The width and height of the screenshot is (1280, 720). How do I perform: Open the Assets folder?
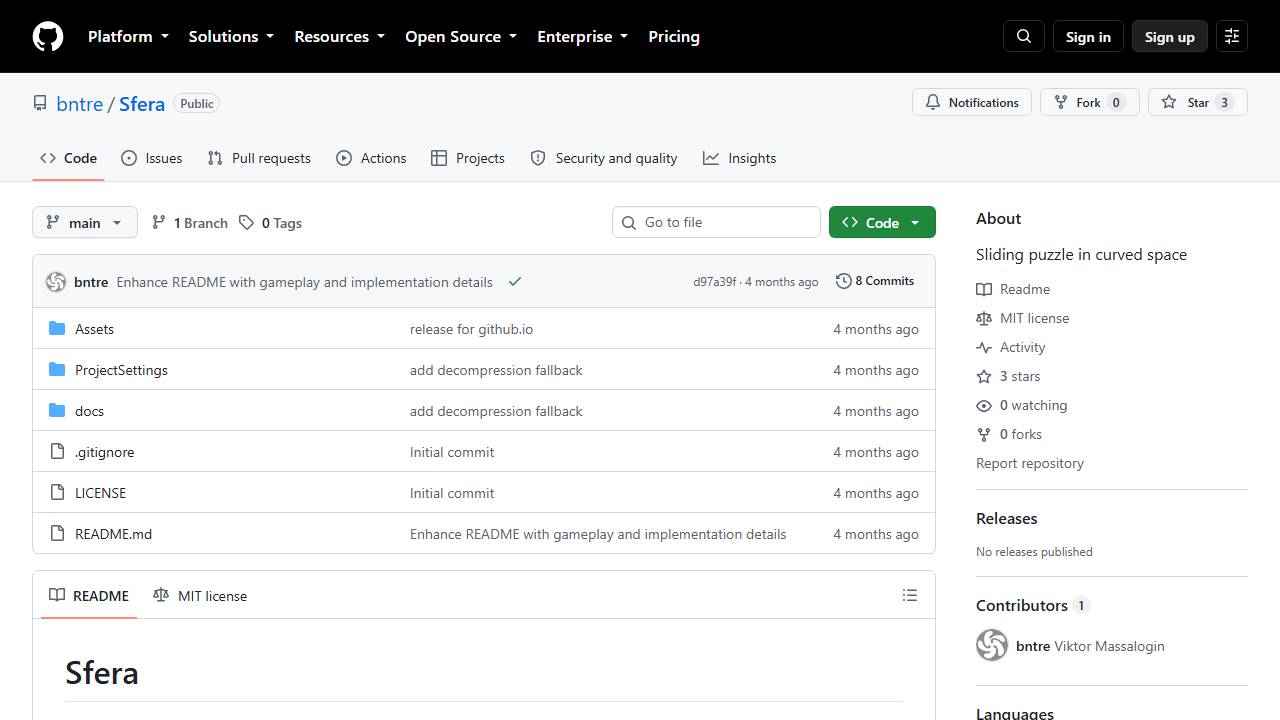[94, 329]
